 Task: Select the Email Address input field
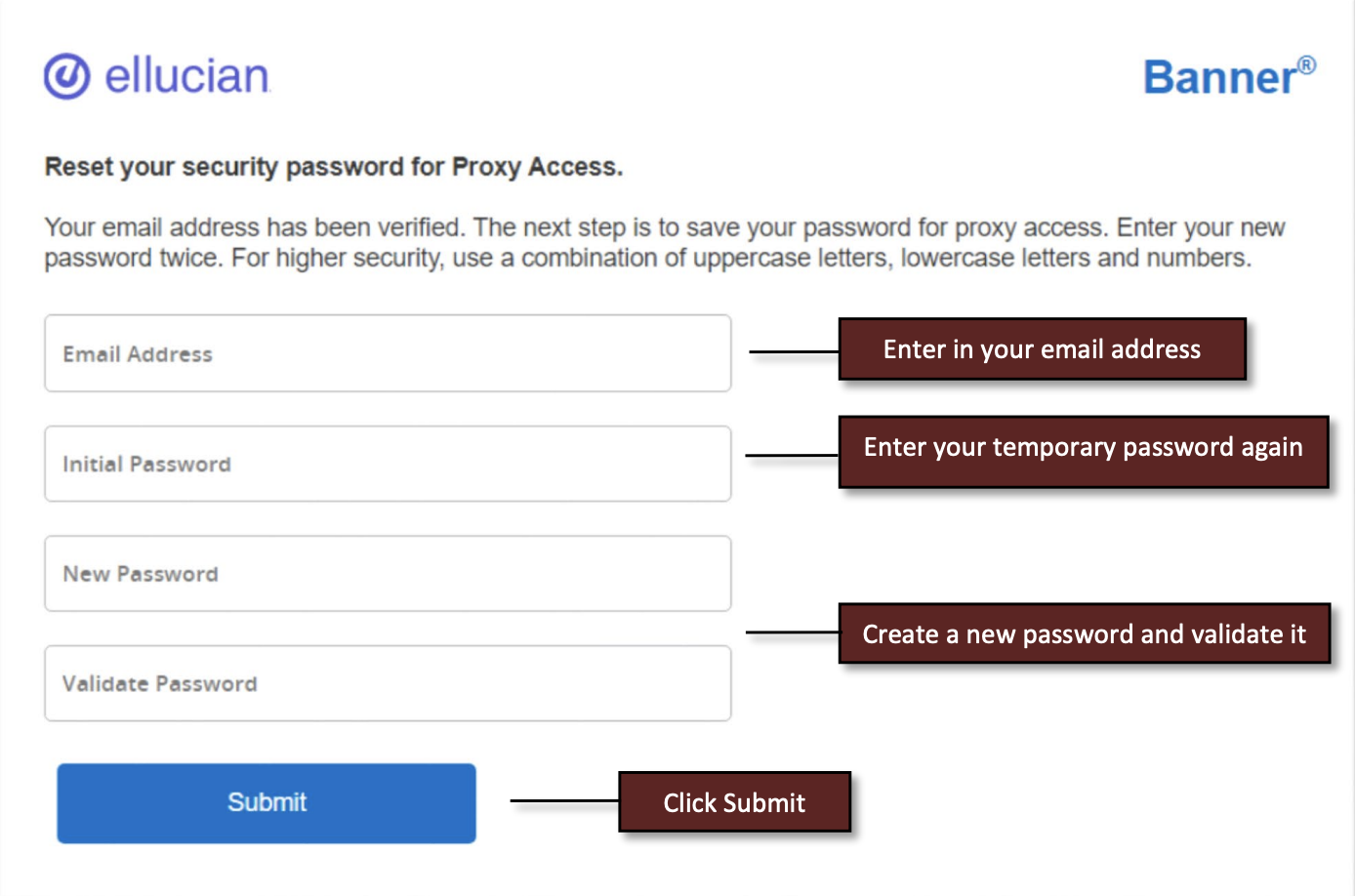tap(388, 353)
